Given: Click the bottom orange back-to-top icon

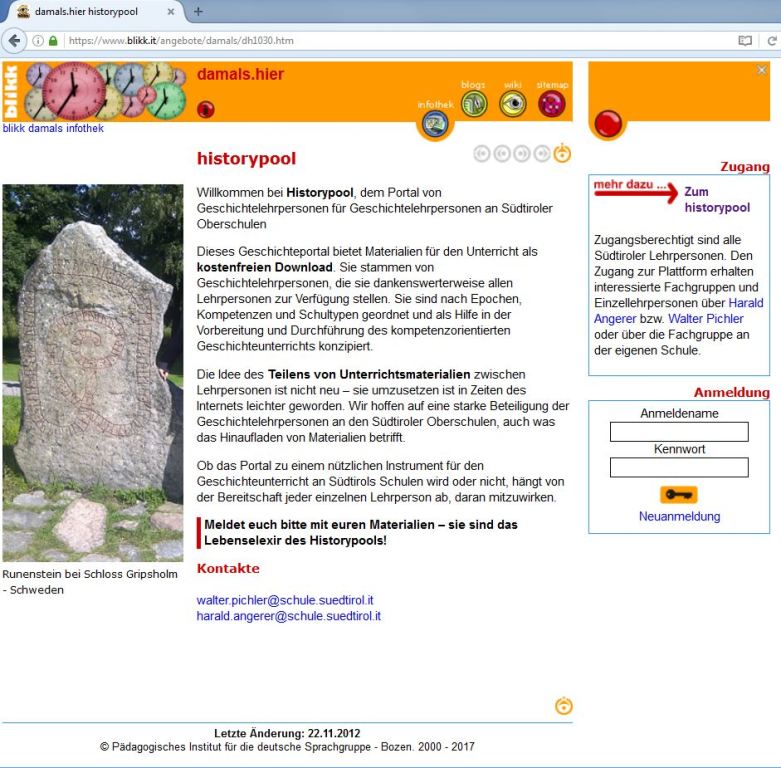Looking at the screenshot, I should (x=564, y=706).
